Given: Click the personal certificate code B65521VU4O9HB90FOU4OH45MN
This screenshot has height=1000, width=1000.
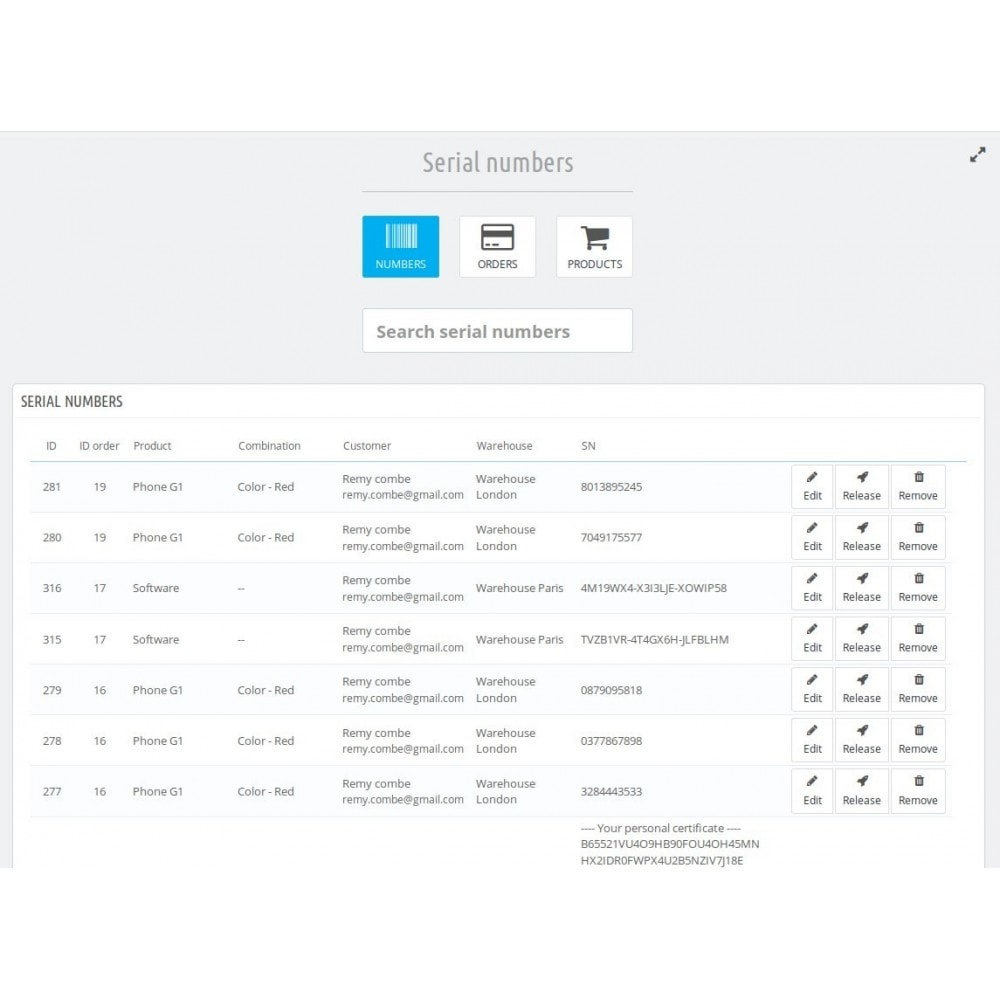Looking at the screenshot, I should coord(670,844).
